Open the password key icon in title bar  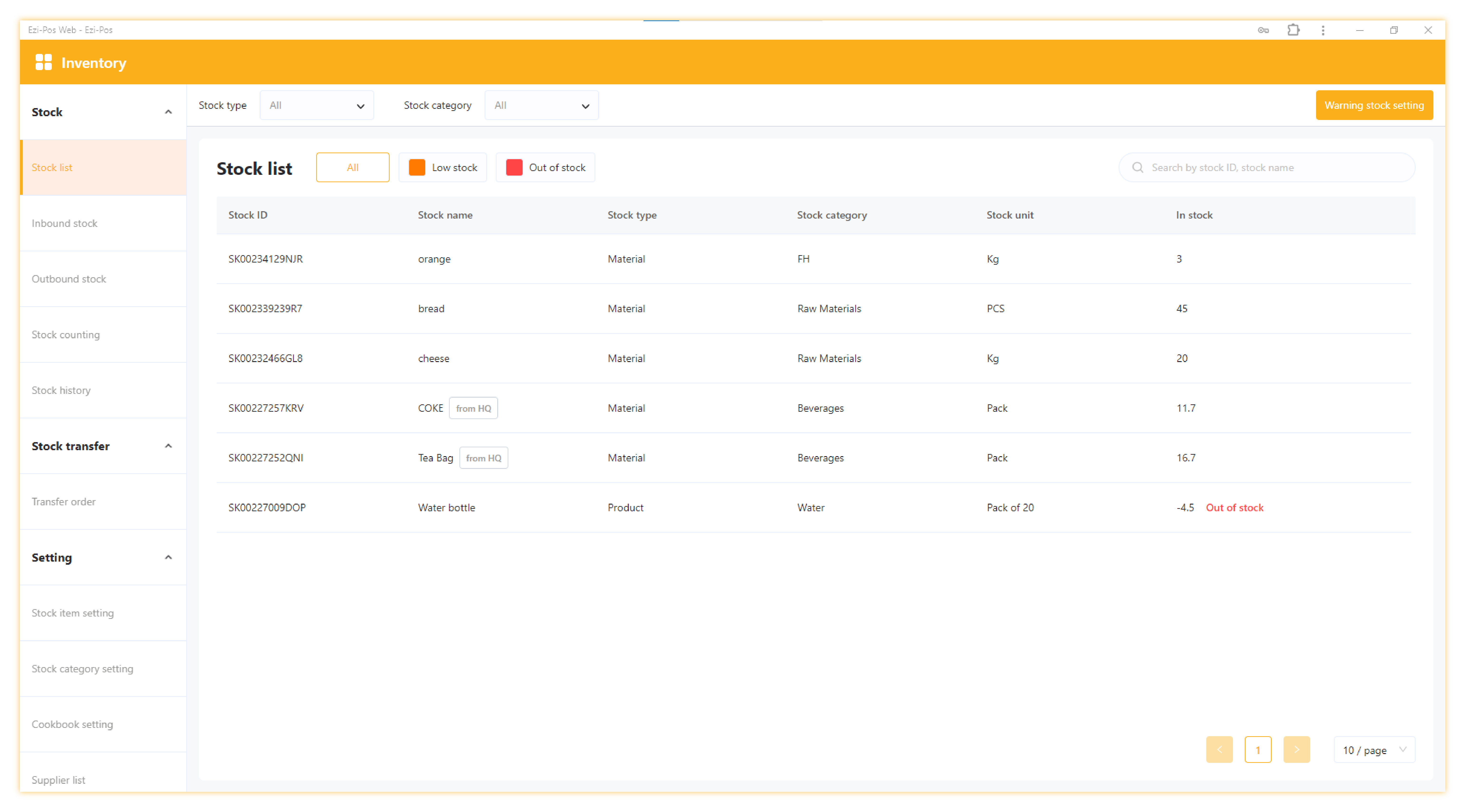coord(1263,30)
